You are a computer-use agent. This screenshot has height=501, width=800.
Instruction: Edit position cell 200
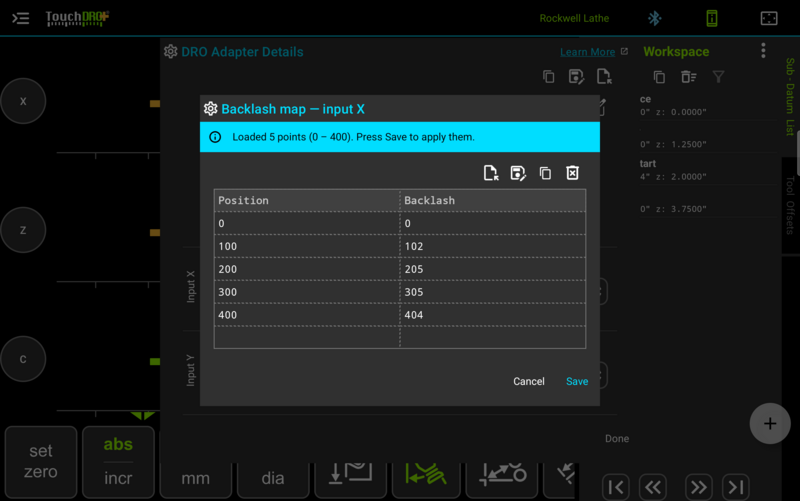(307, 269)
